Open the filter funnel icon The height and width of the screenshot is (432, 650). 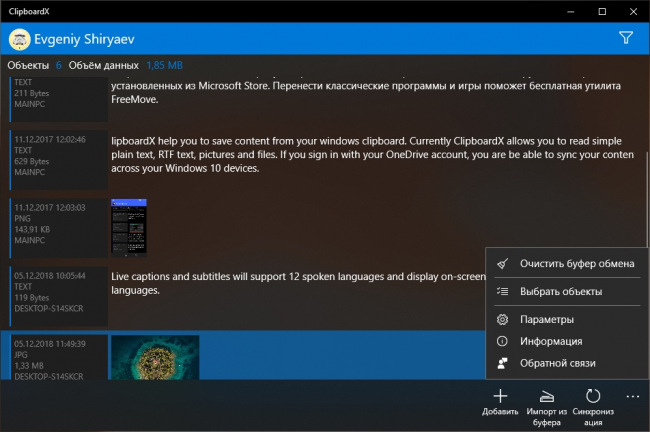click(626, 38)
